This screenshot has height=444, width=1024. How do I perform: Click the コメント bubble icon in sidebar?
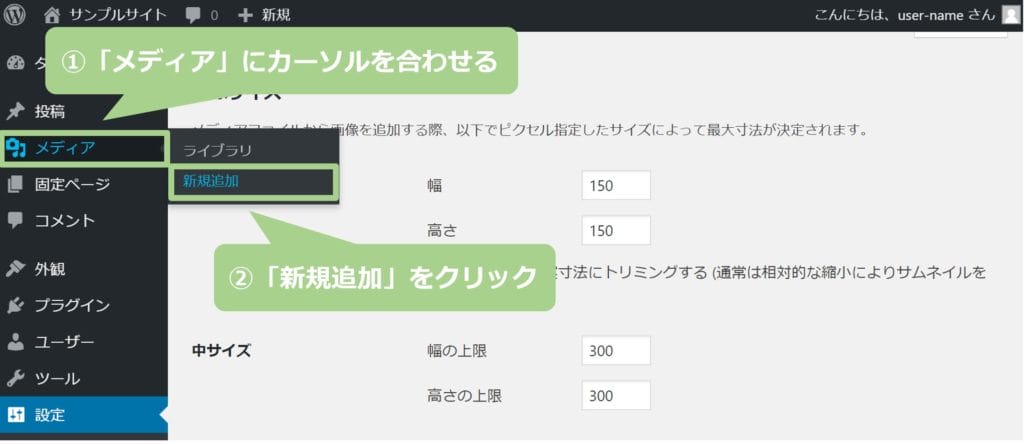[15, 220]
